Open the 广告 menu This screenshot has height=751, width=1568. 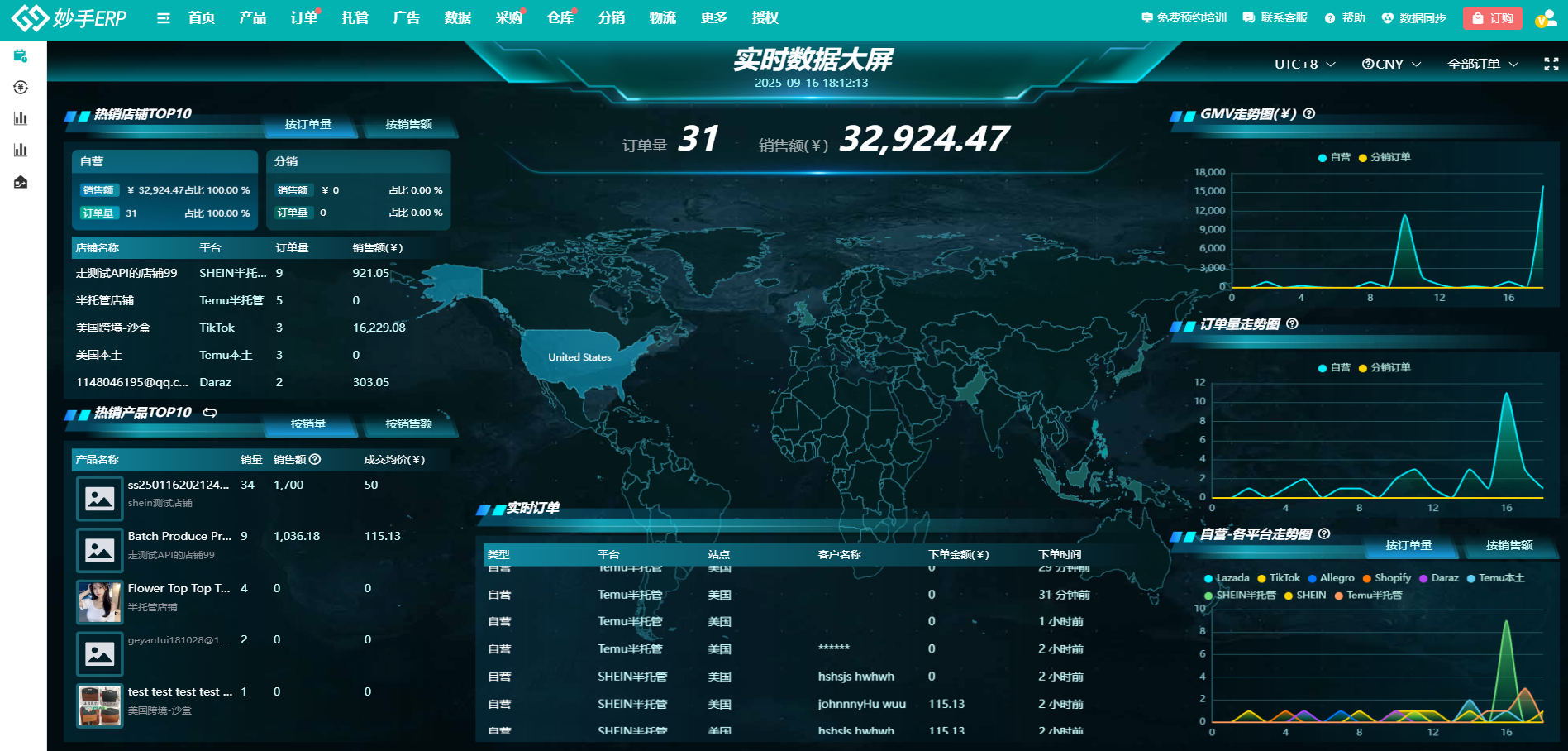click(x=407, y=18)
